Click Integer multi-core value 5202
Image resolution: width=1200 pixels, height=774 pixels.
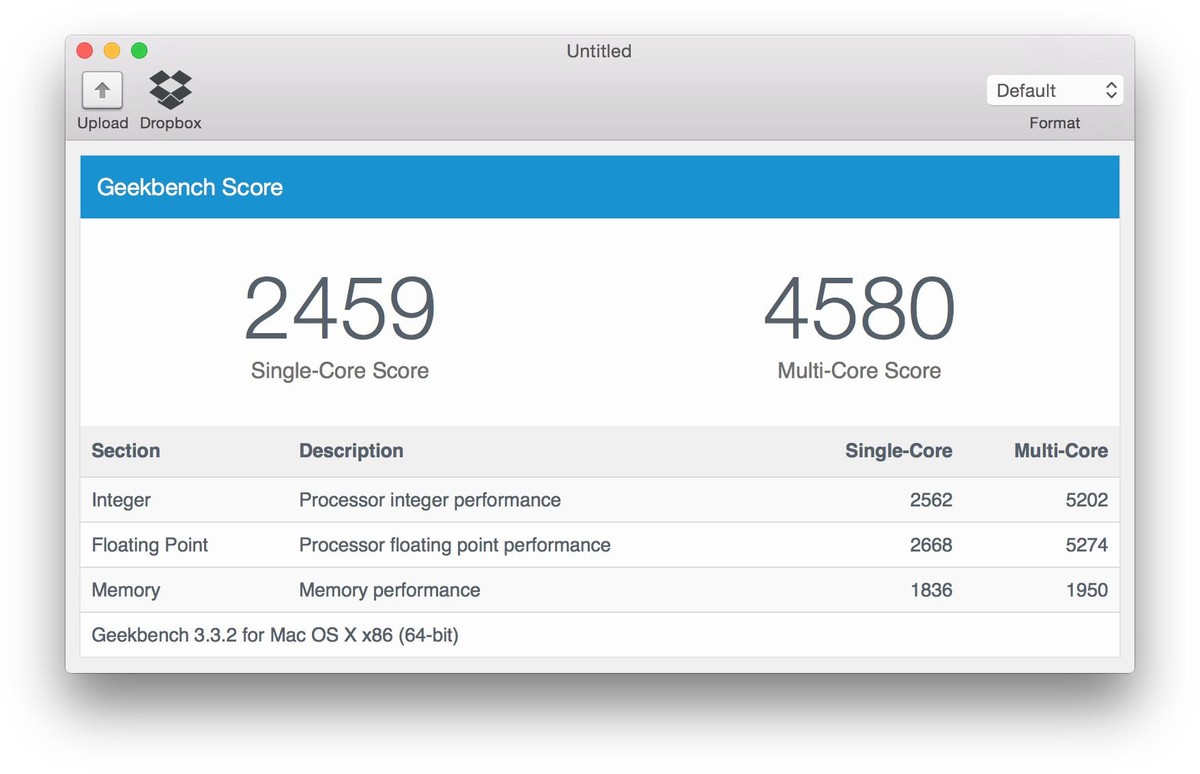coord(1087,500)
